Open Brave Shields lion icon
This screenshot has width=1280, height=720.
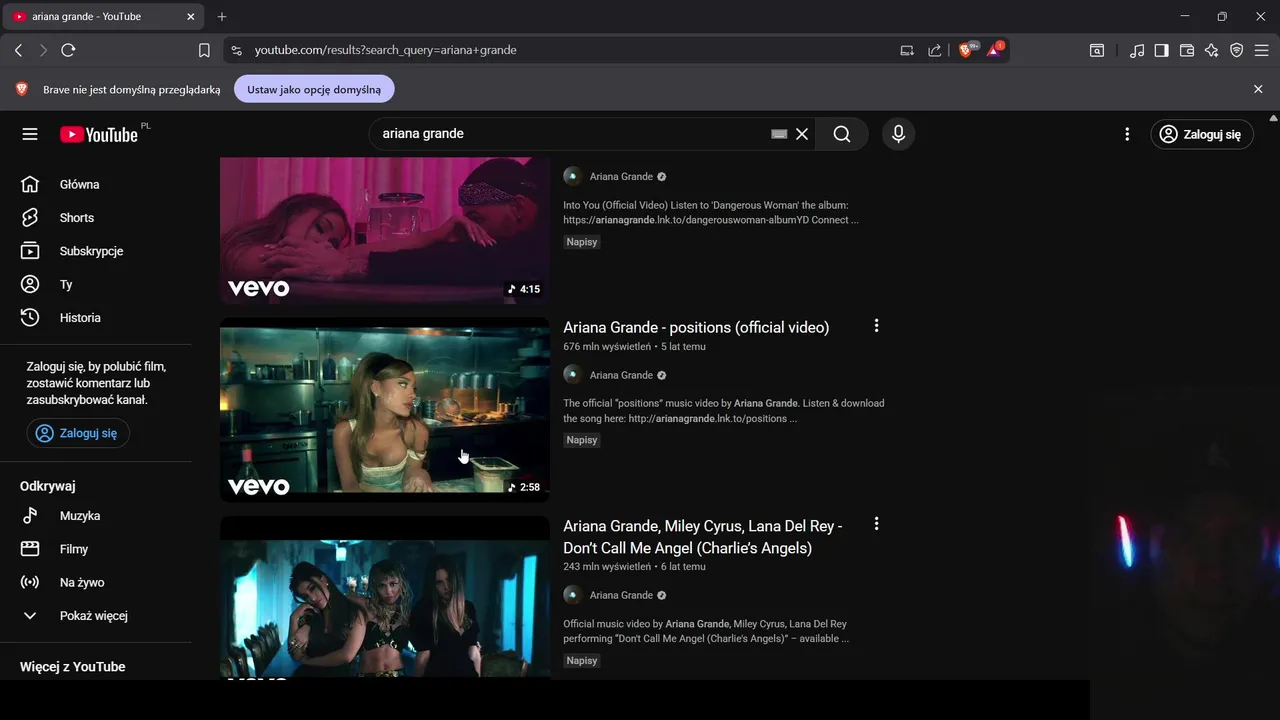point(967,49)
